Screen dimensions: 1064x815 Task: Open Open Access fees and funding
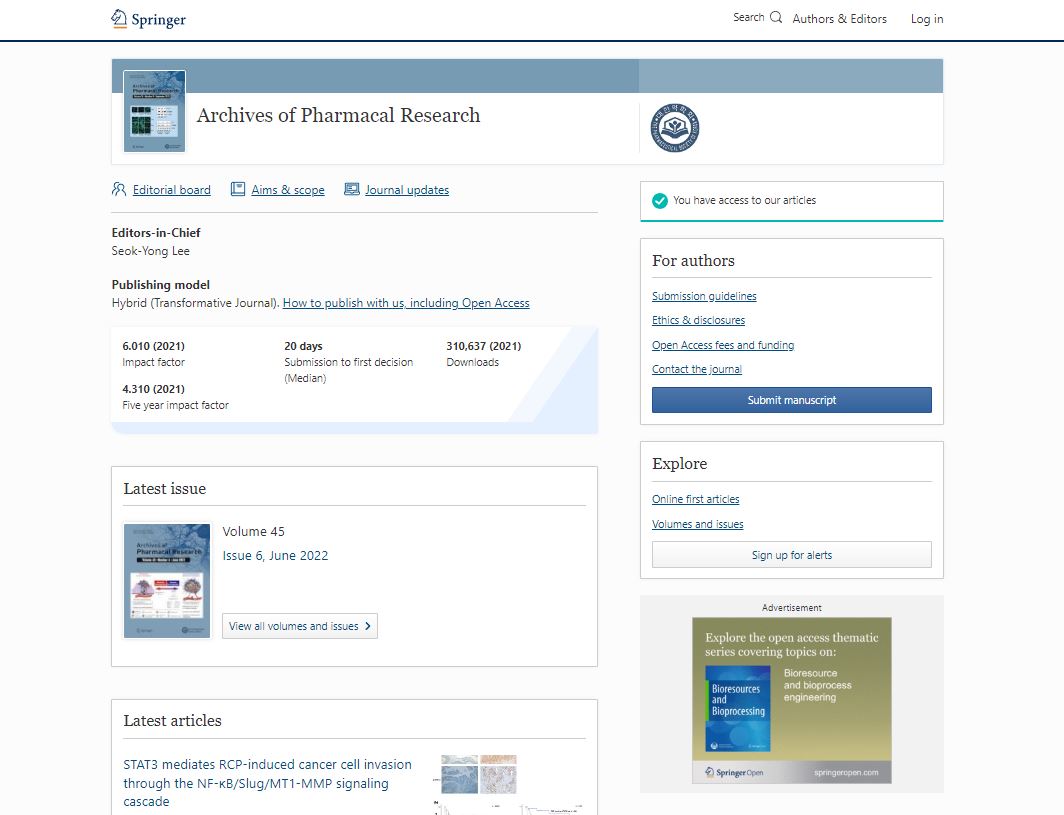click(x=723, y=345)
